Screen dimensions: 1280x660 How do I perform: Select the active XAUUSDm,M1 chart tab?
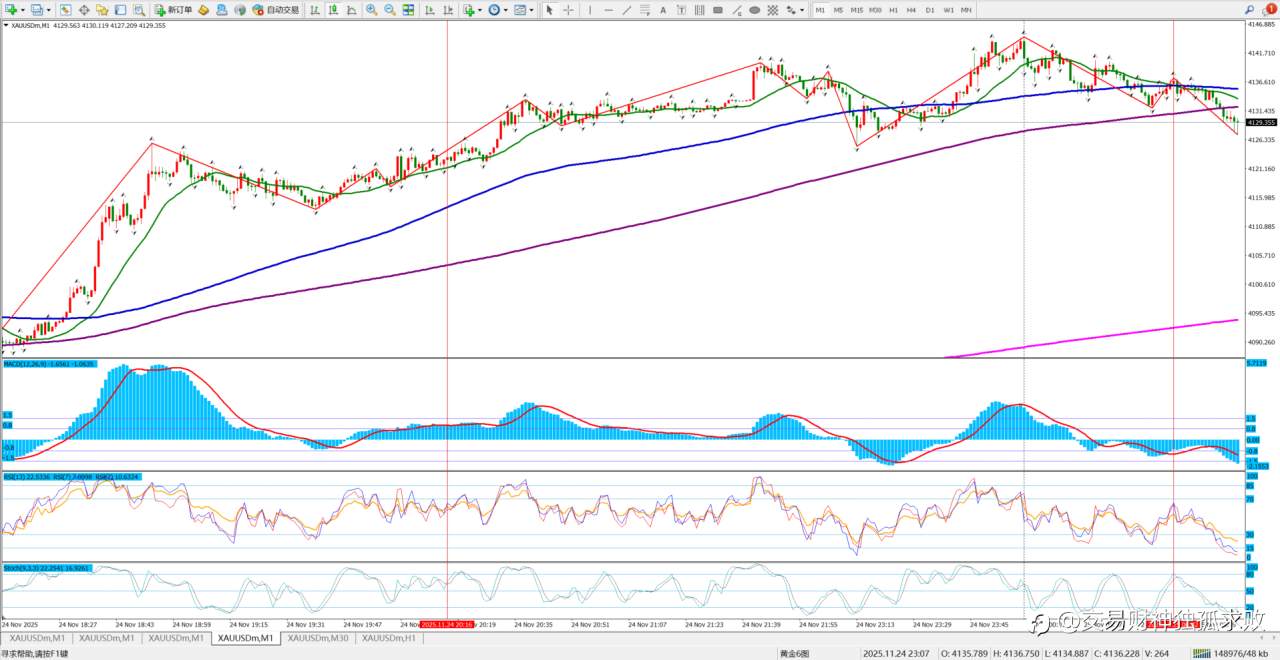[246, 637]
